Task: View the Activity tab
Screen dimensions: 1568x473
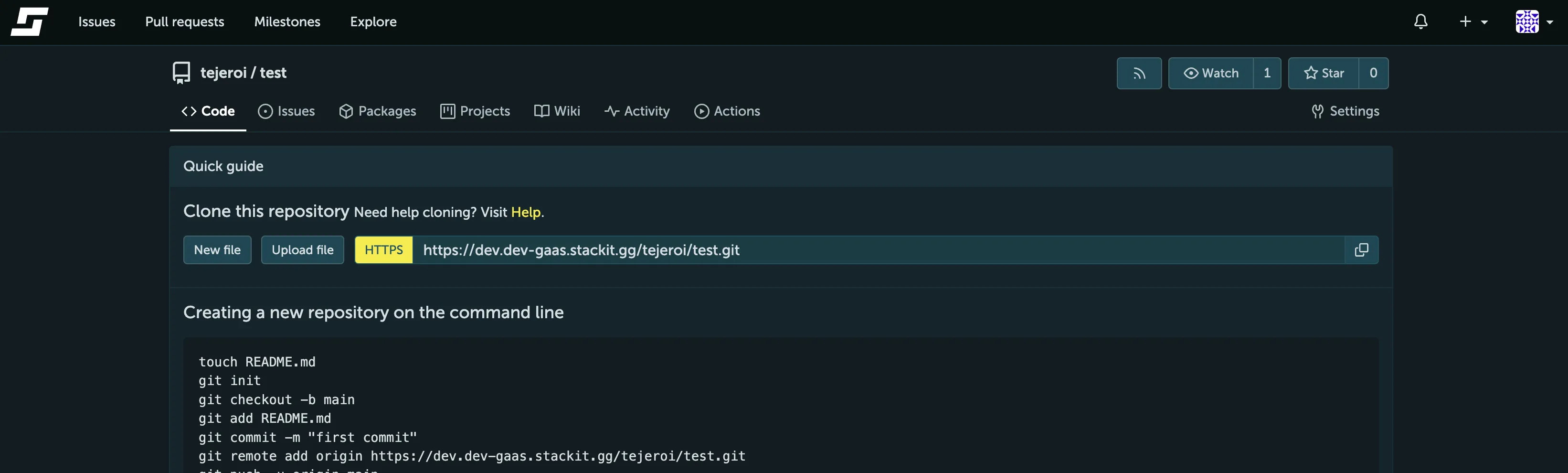Action: 636,111
